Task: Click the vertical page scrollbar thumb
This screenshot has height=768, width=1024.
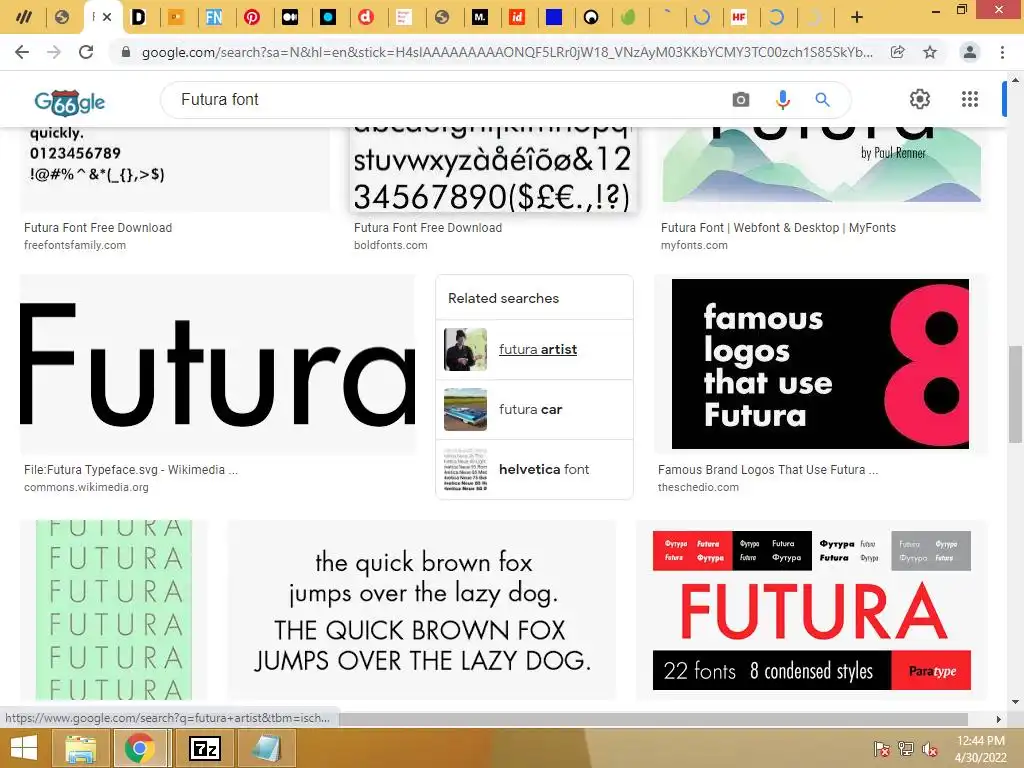Action: pos(1015,394)
